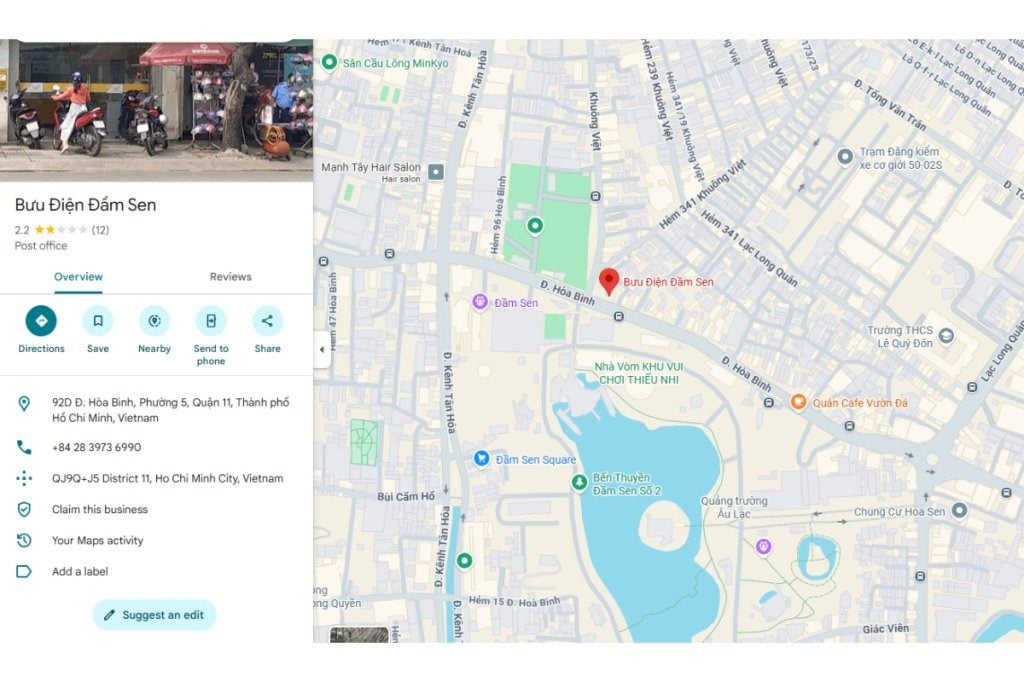Click Quán Cafe Vườn Đá orange marker
Screen dimensions: 1024x682
(798, 402)
